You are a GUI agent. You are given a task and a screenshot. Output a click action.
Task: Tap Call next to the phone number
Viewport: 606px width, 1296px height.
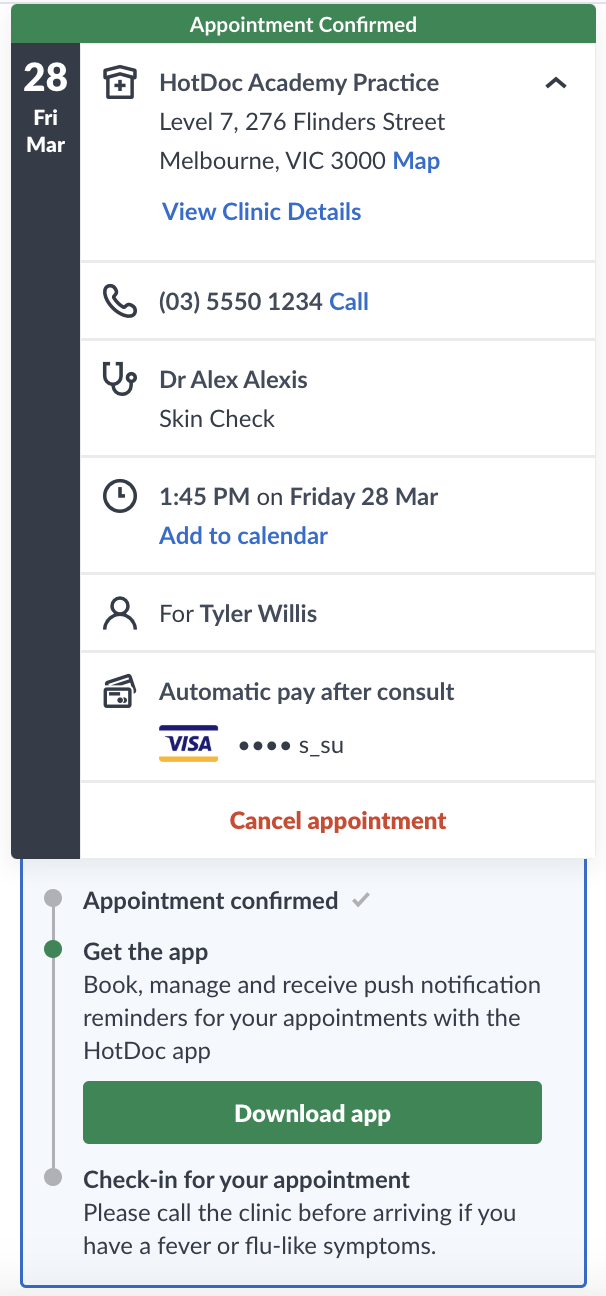(x=349, y=301)
